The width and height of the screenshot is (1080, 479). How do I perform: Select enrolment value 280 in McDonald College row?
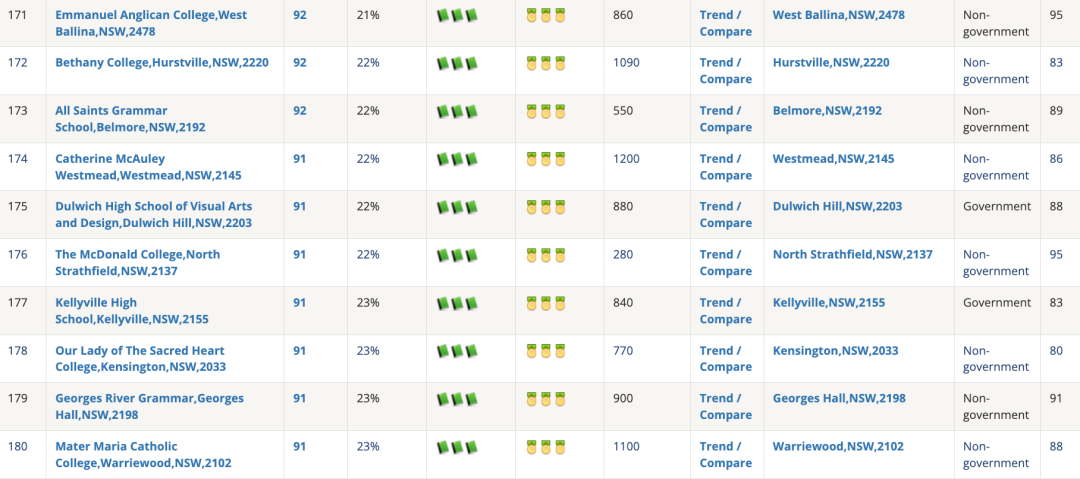click(x=623, y=254)
